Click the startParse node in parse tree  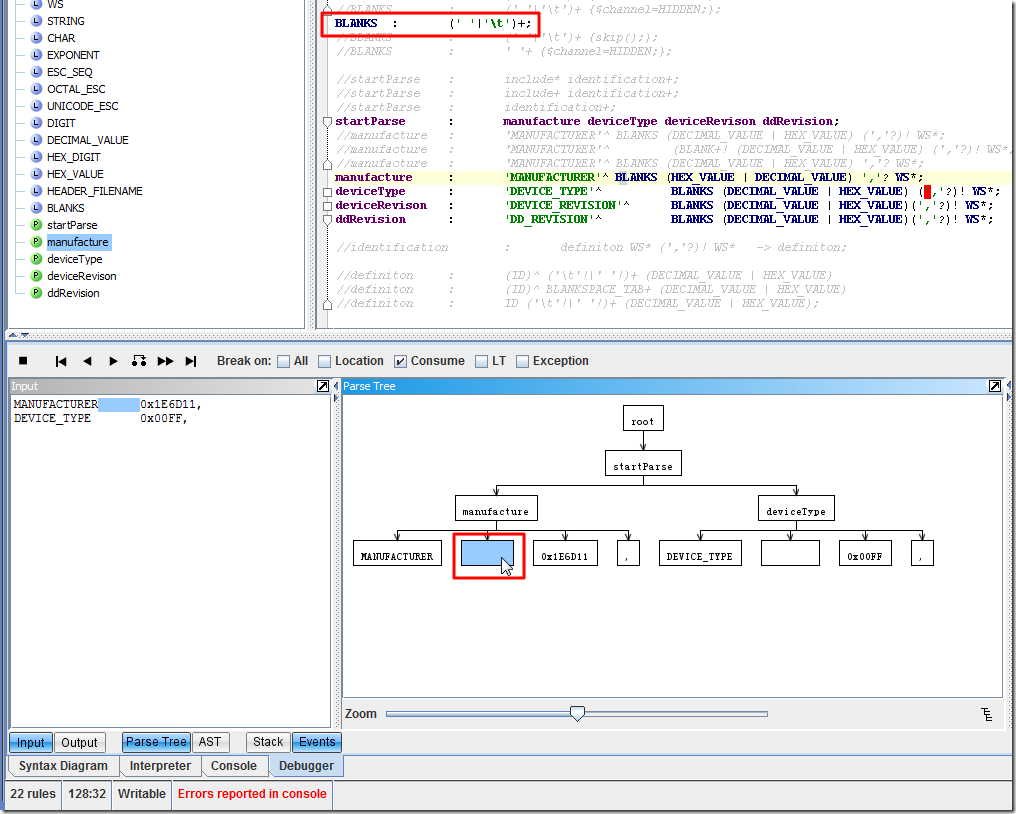pyautogui.click(x=643, y=463)
